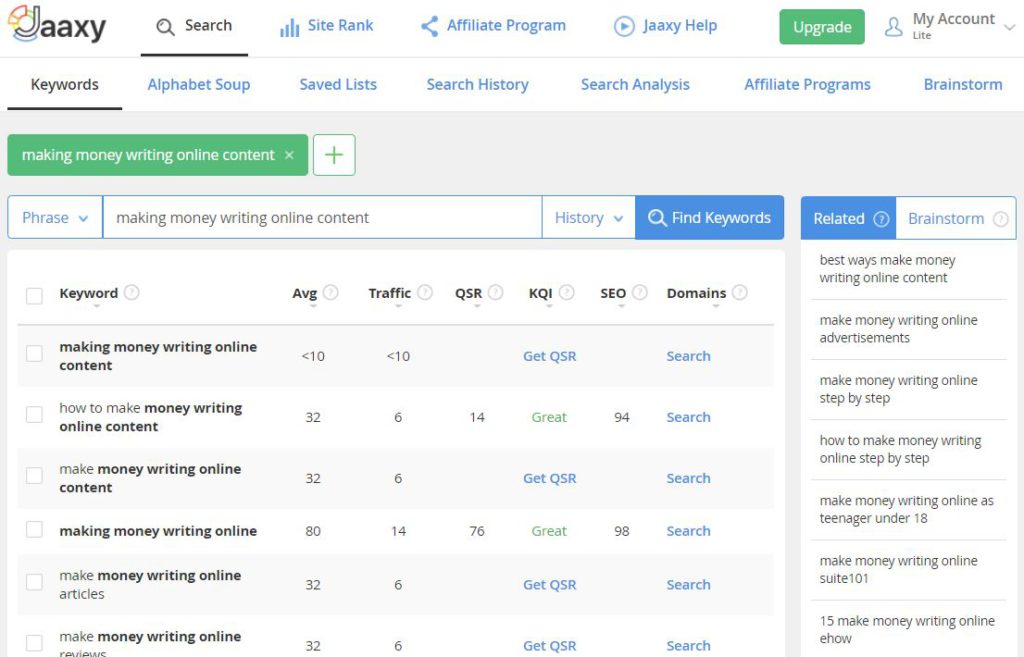
Task: Sort by KQI column arrow
Action: pyautogui.click(x=549, y=306)
